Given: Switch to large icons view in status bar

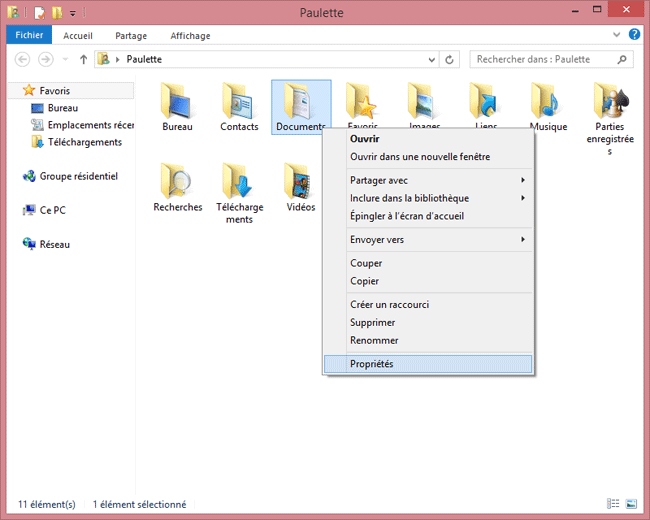Looking at the screenshot, I should click(630, 504).
